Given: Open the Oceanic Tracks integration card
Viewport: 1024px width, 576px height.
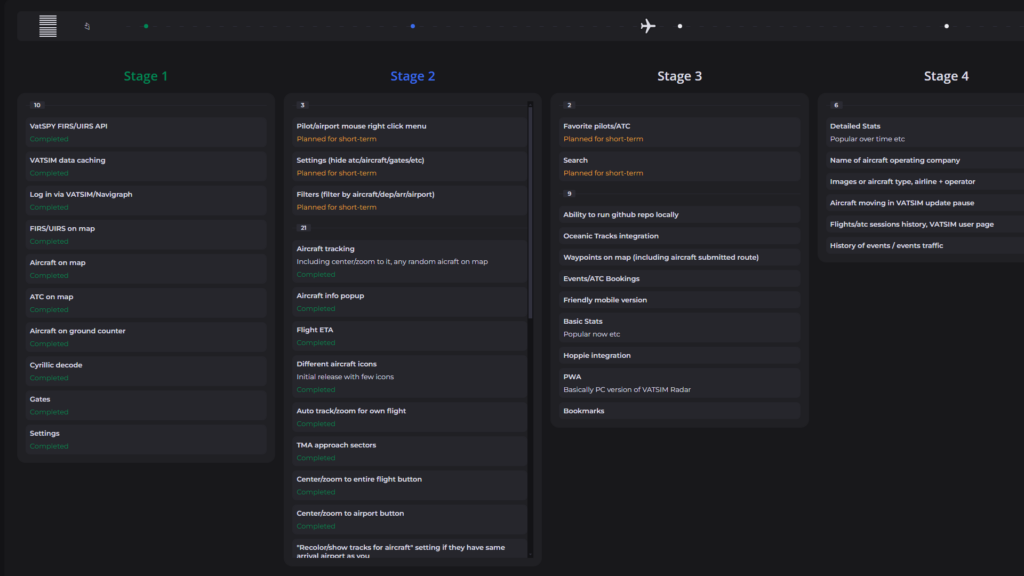Looking at the screenshot, I should pyautogui.click(x=679, y=236).
